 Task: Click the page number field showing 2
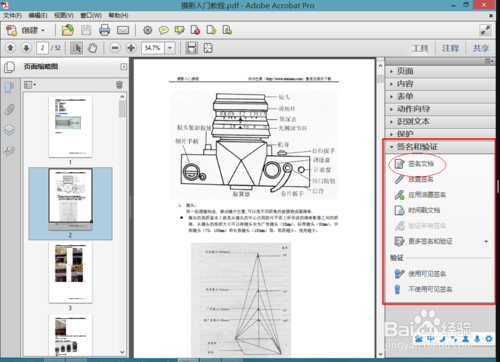(x=42, y=48)
